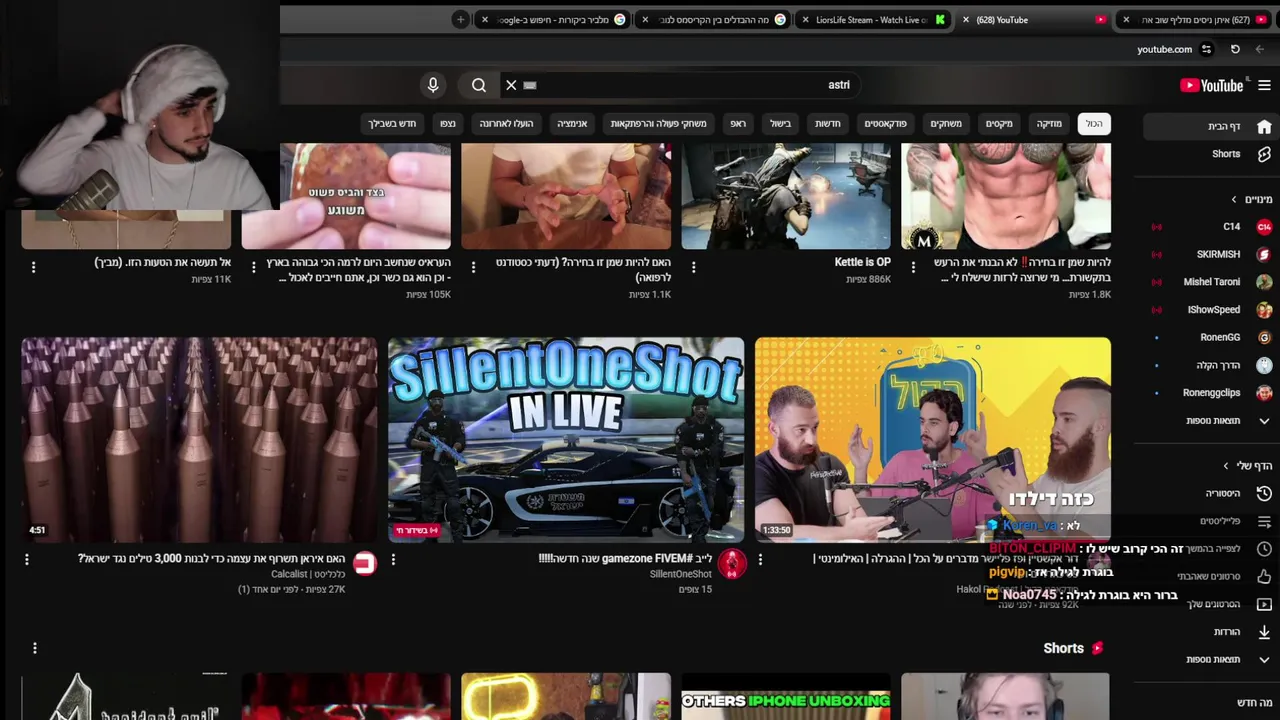Open Playlists (פלייליסטים) in sidebar

click(x=1207, y=521)
